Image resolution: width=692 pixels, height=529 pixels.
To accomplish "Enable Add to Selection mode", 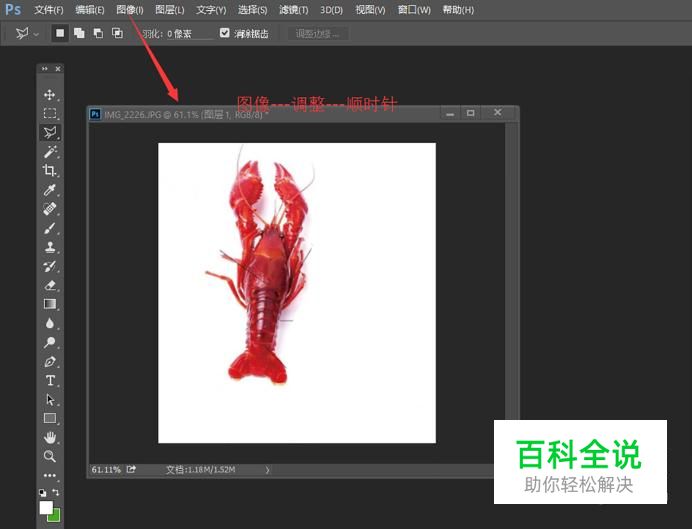I will pyautogui.click(x=79, y=33).
